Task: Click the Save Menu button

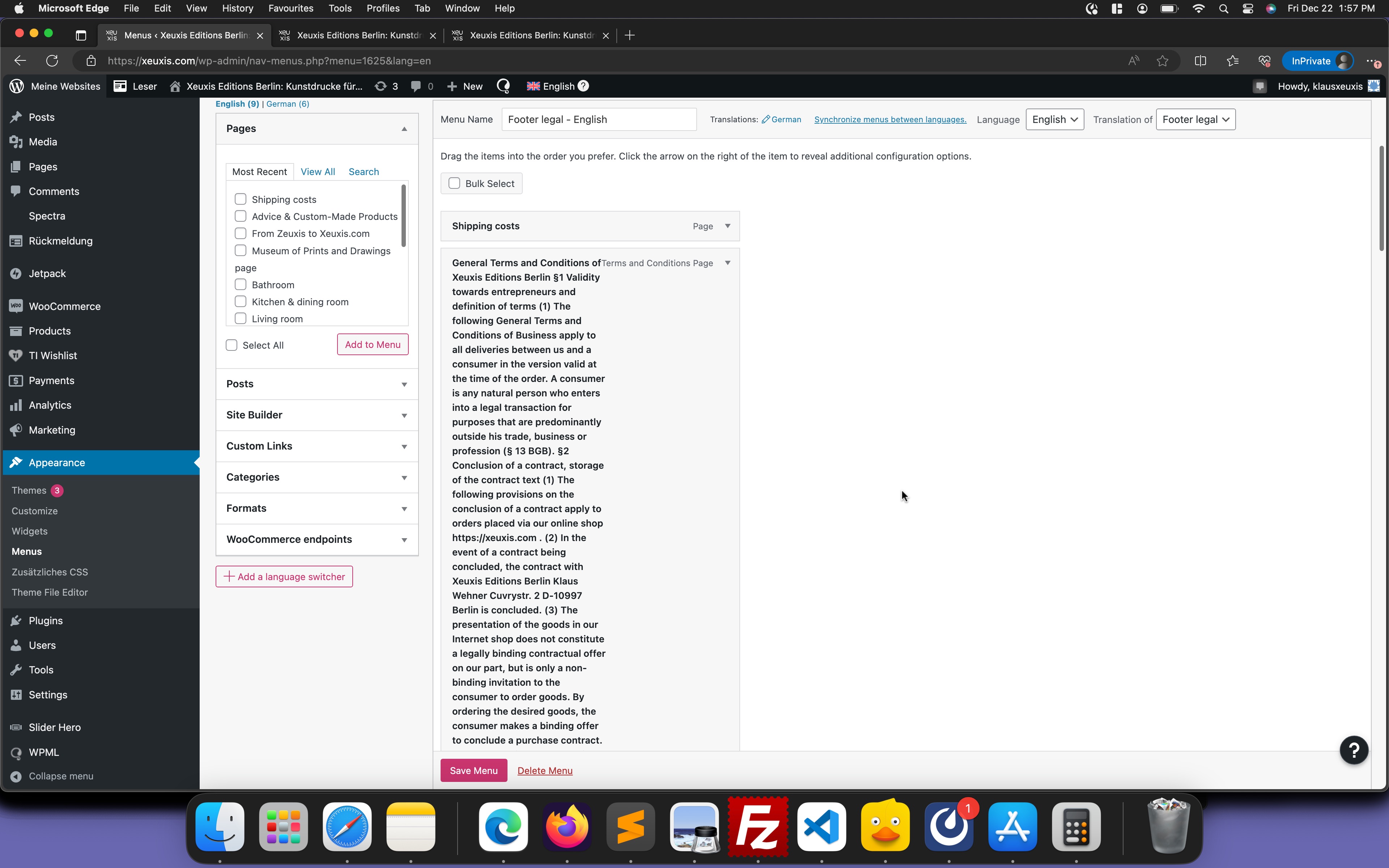Action: click(x=473, y=770)
